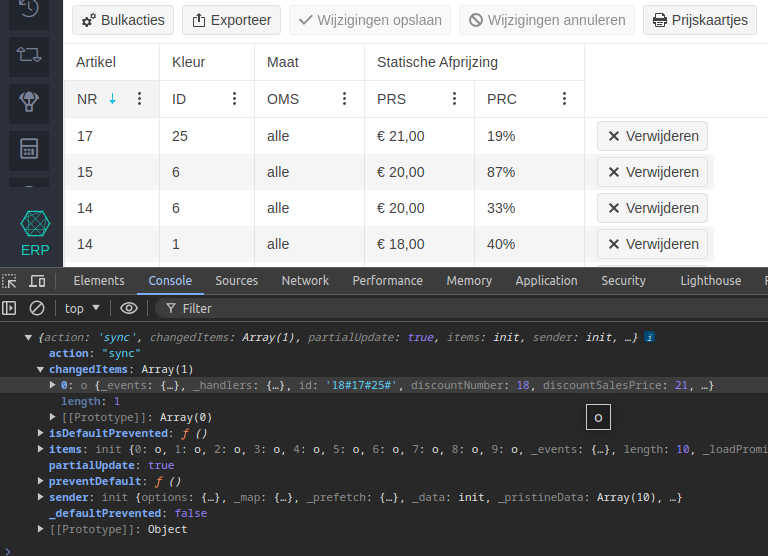
Task: Click the ERP hexagon logo
Action: (x=35, y=224)
